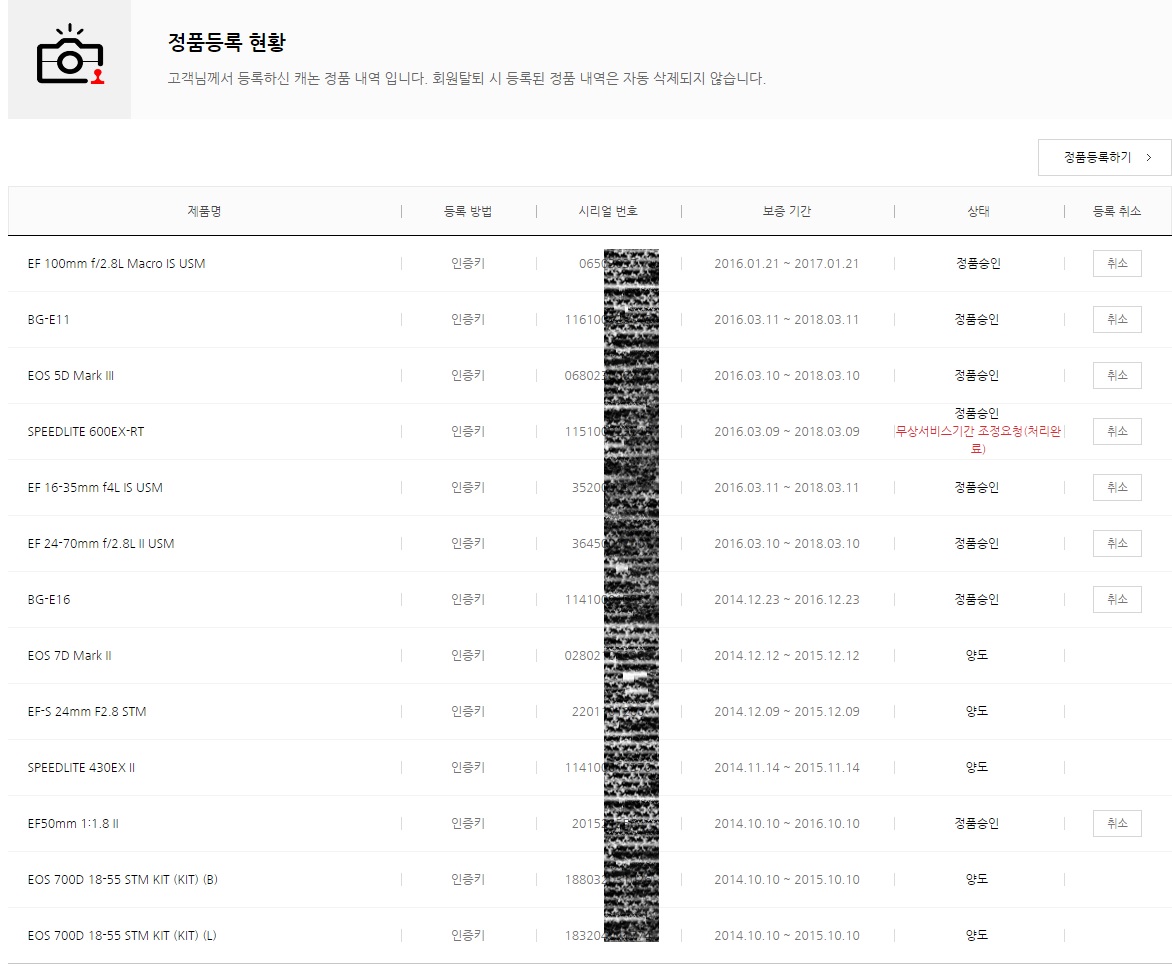
Task: Cancel EF50mm 1:1.8 II registration
Action: click(1116, 824)
